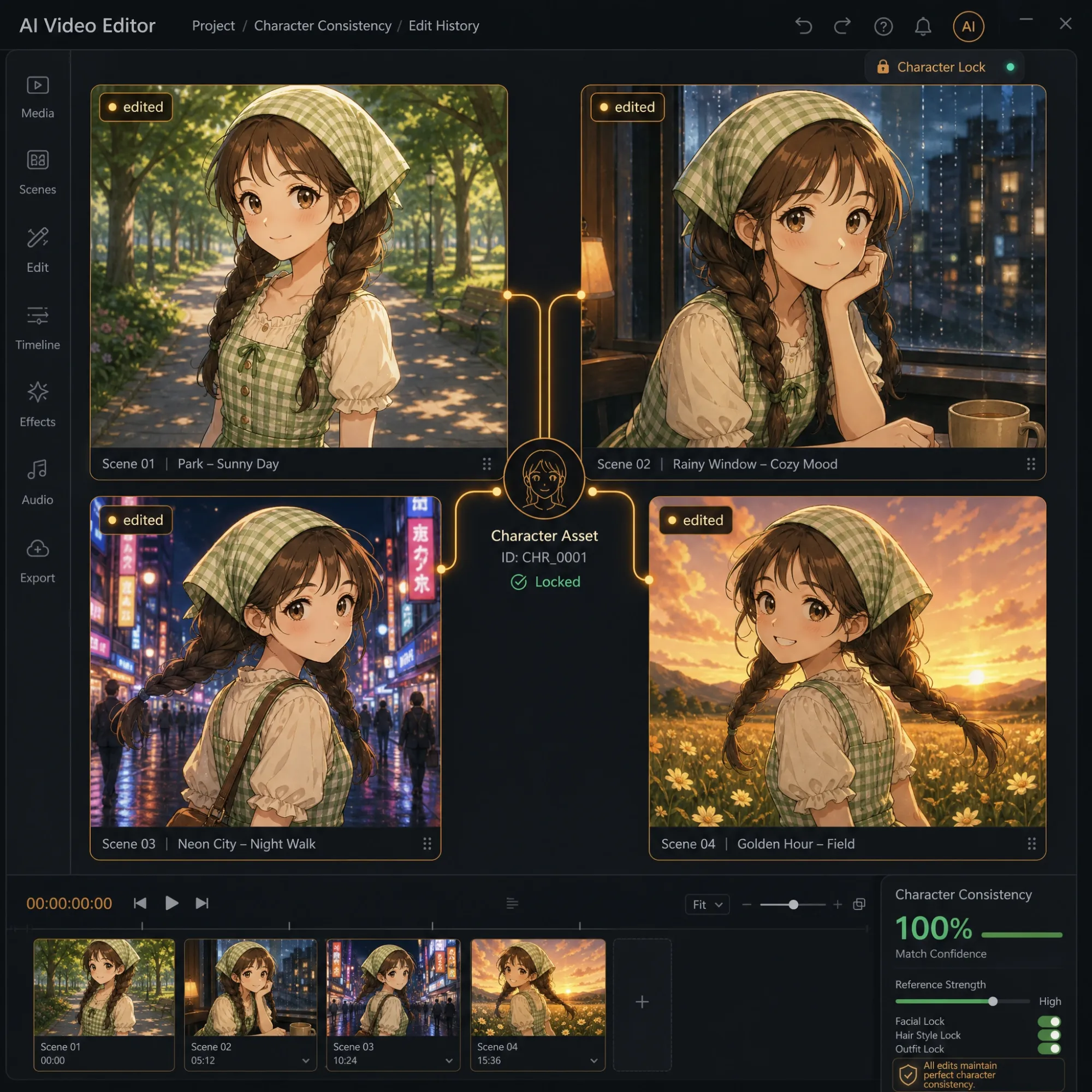
Task: Open the Timeline panel
Action: (x=37, y=328)
